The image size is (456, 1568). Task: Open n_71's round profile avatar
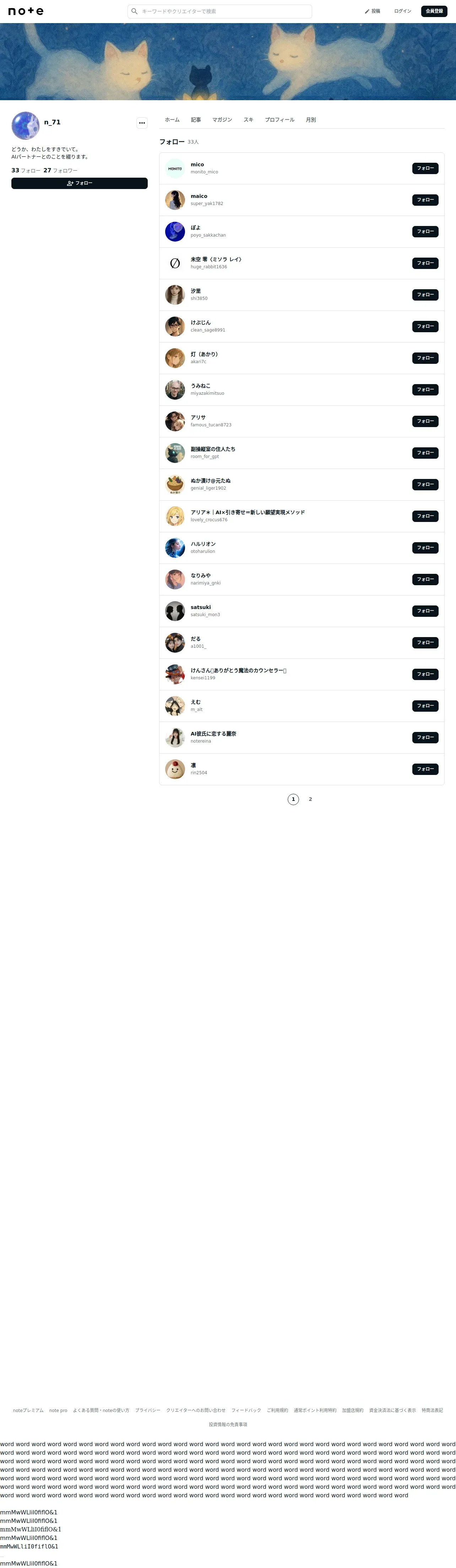point(26,125)
